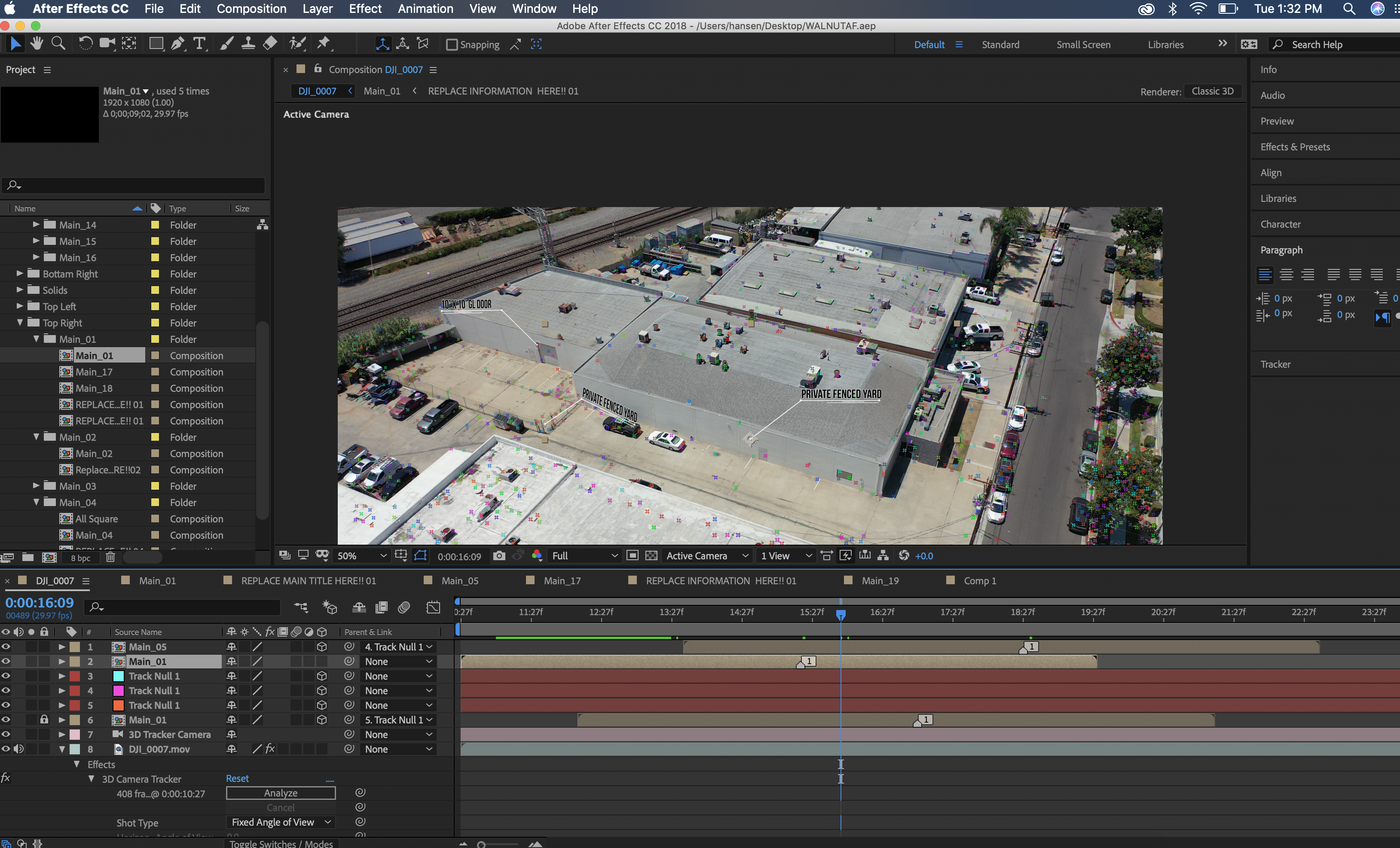The height and width of the screenshot is (848, 1400).
Task: Select the Unified Camera tool
Action: tap(107, 44)
